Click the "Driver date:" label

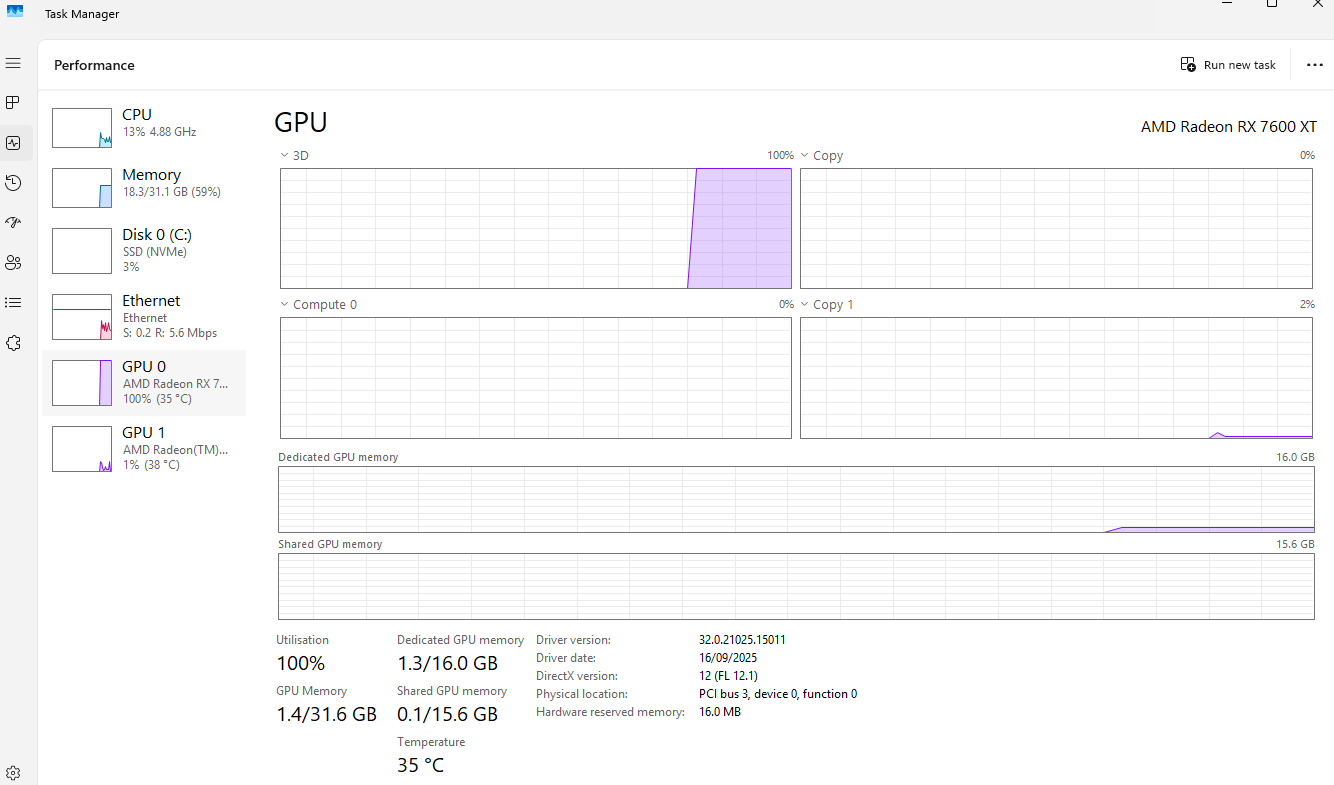pyautogui.click(x=566, y=658)
